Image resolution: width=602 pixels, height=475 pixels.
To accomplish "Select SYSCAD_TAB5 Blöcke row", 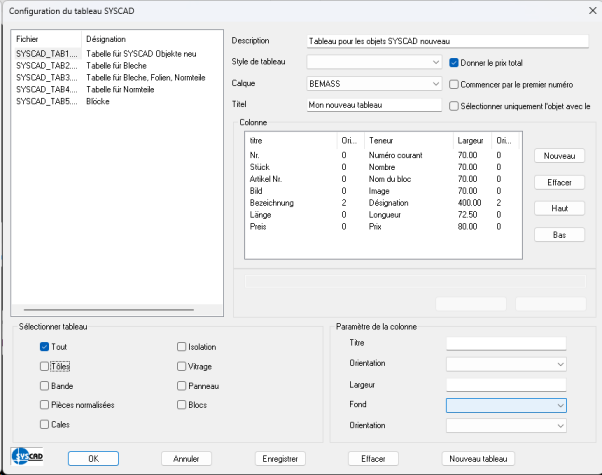I will pos(117,101).
